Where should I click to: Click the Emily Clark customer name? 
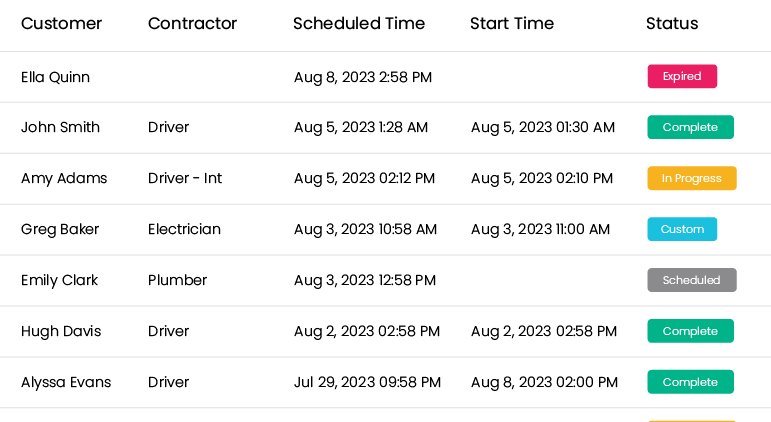(x=59, y=280)
